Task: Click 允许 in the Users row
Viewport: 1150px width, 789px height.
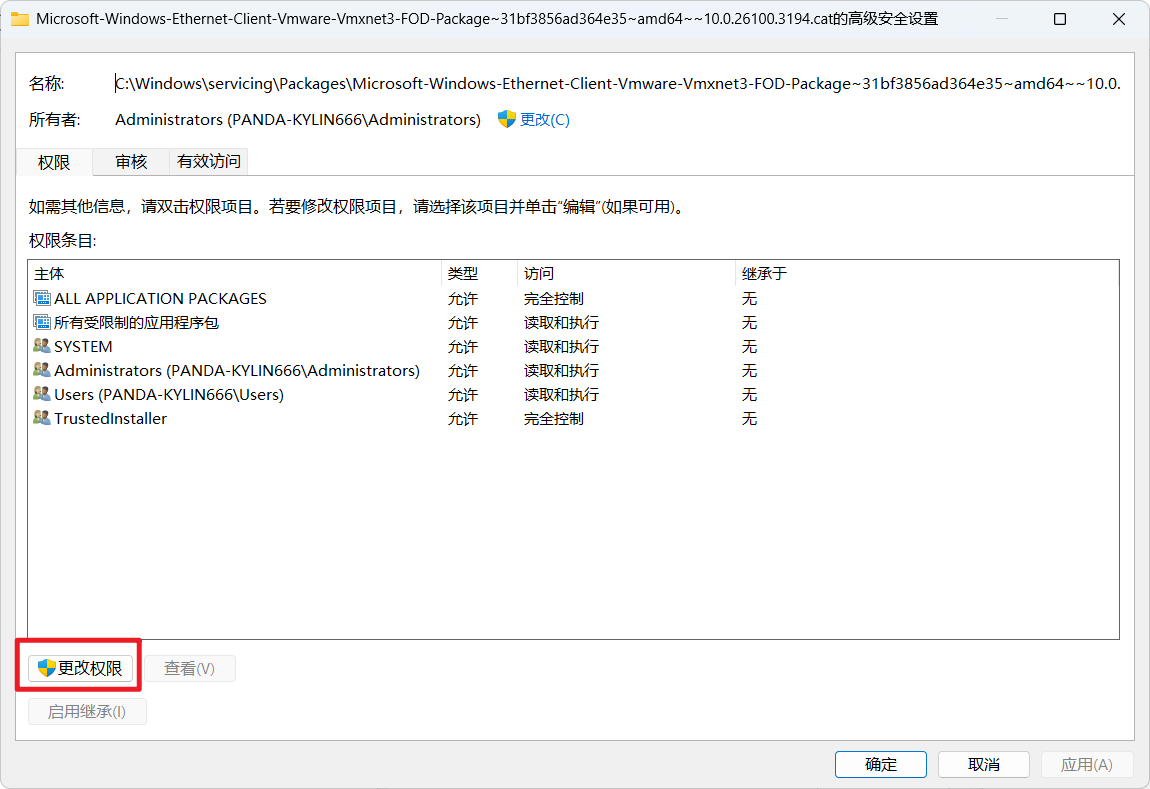Action: click(x=463, y=394)
